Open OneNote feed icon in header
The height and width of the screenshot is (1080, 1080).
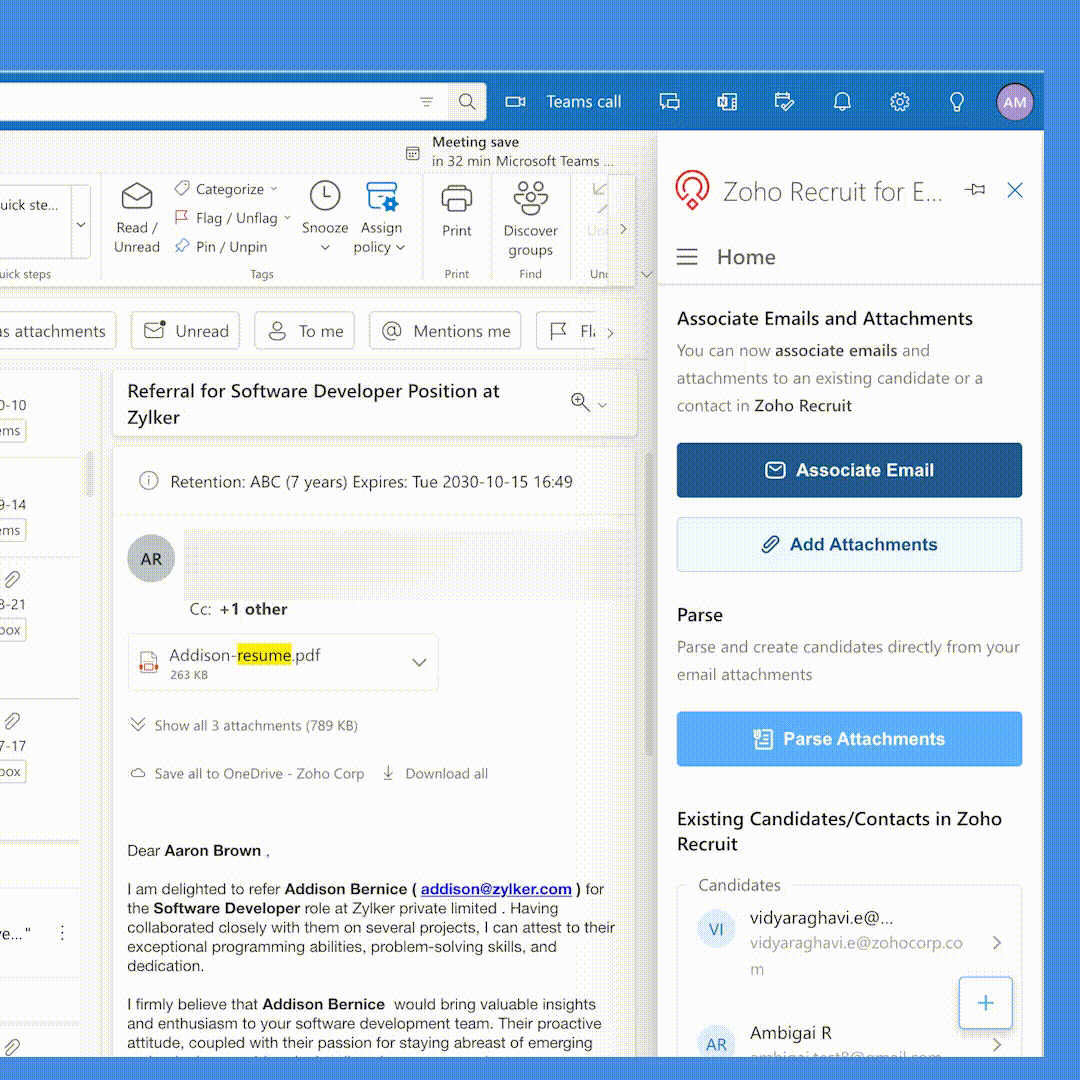[727, 102]
